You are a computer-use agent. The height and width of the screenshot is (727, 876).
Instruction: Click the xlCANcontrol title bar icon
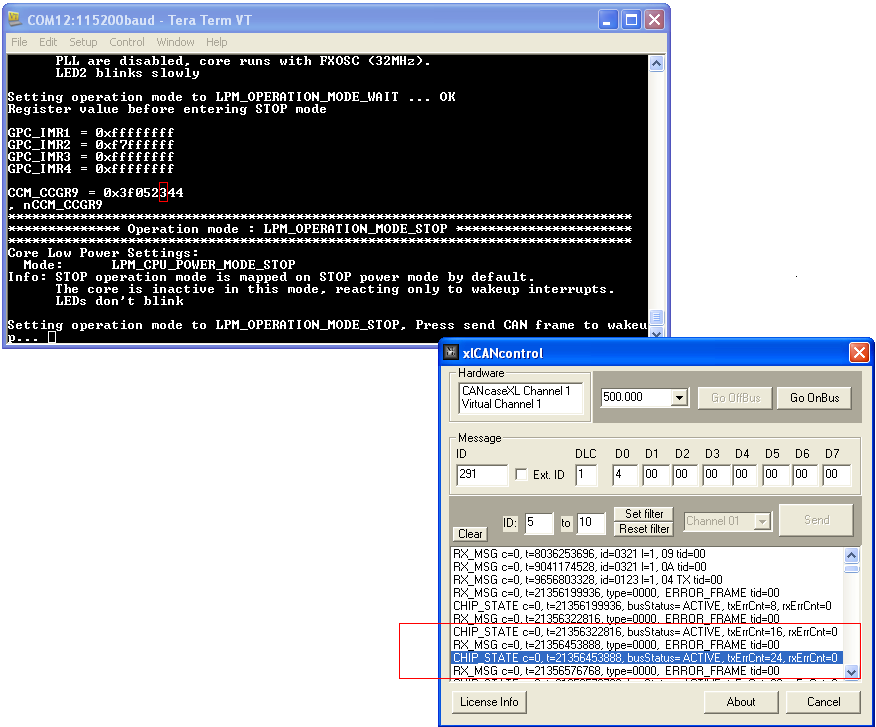pos(451,352)
